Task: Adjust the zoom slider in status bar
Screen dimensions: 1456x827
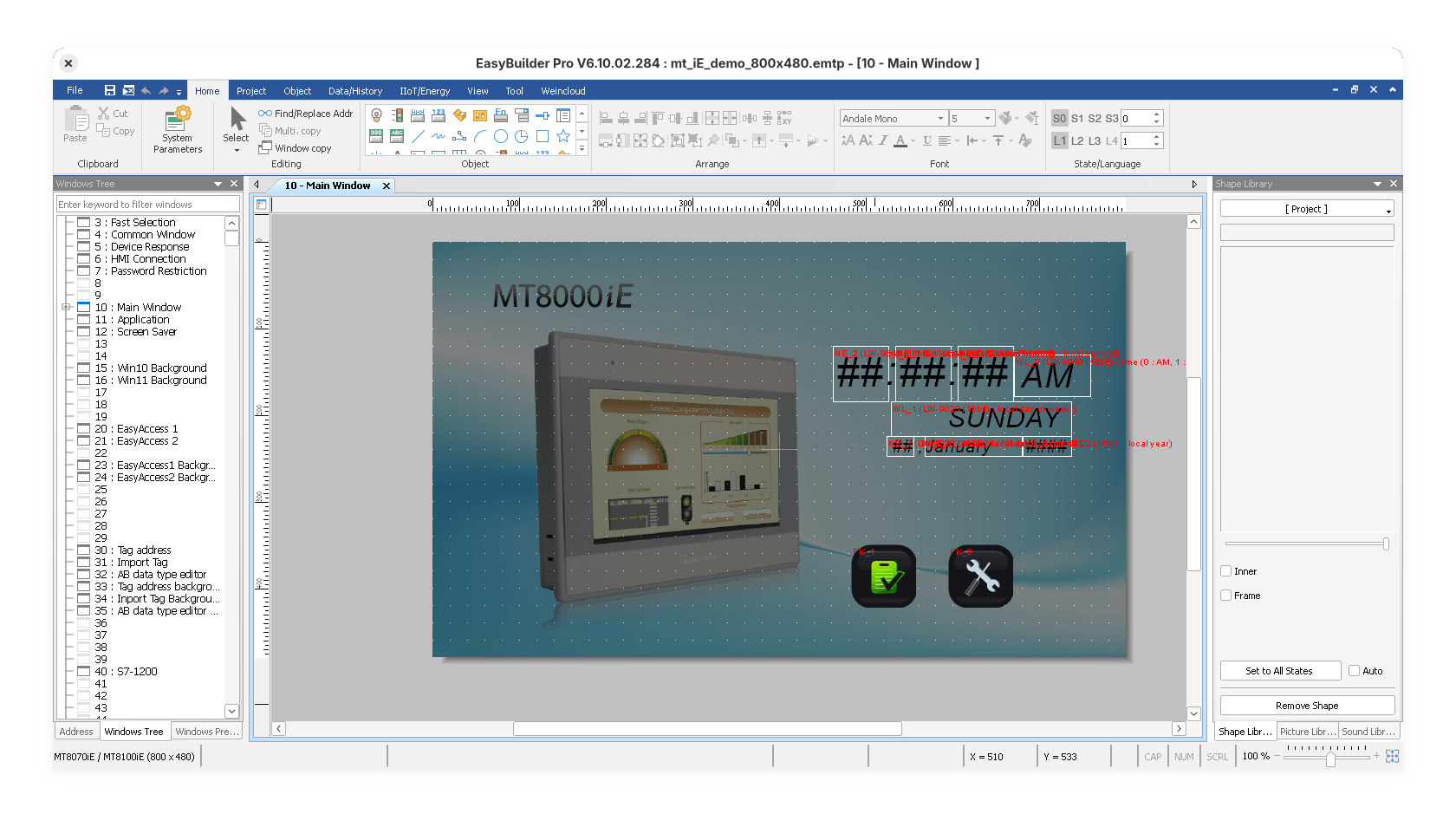Action: 1329,759
